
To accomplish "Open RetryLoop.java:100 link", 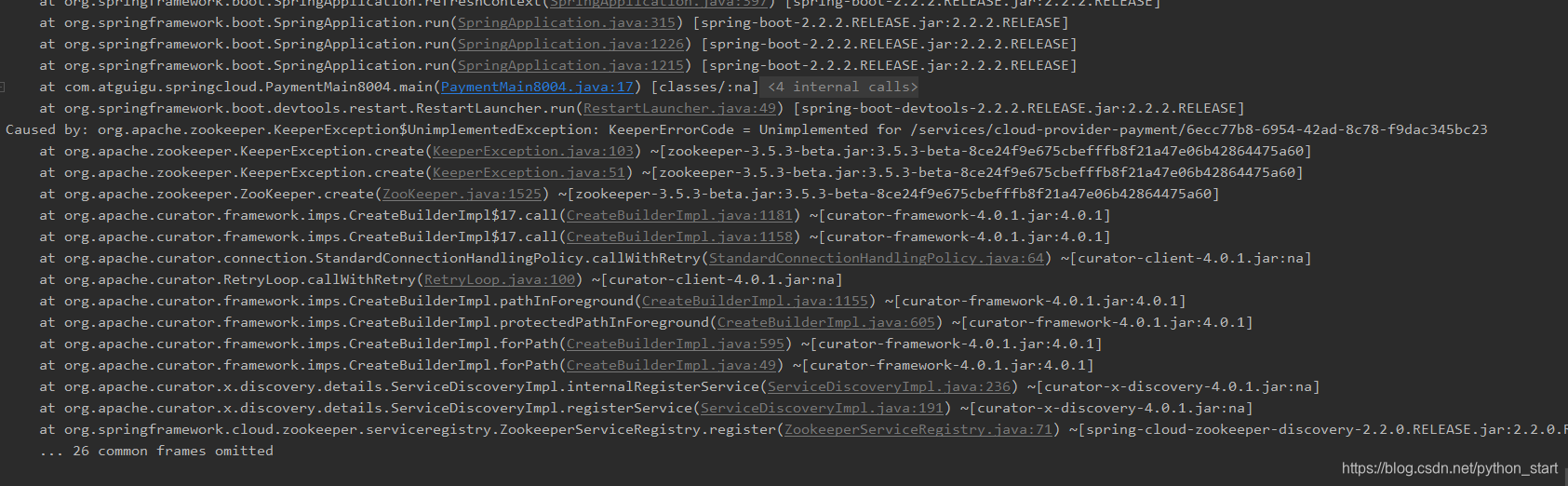I will (500, 279).
